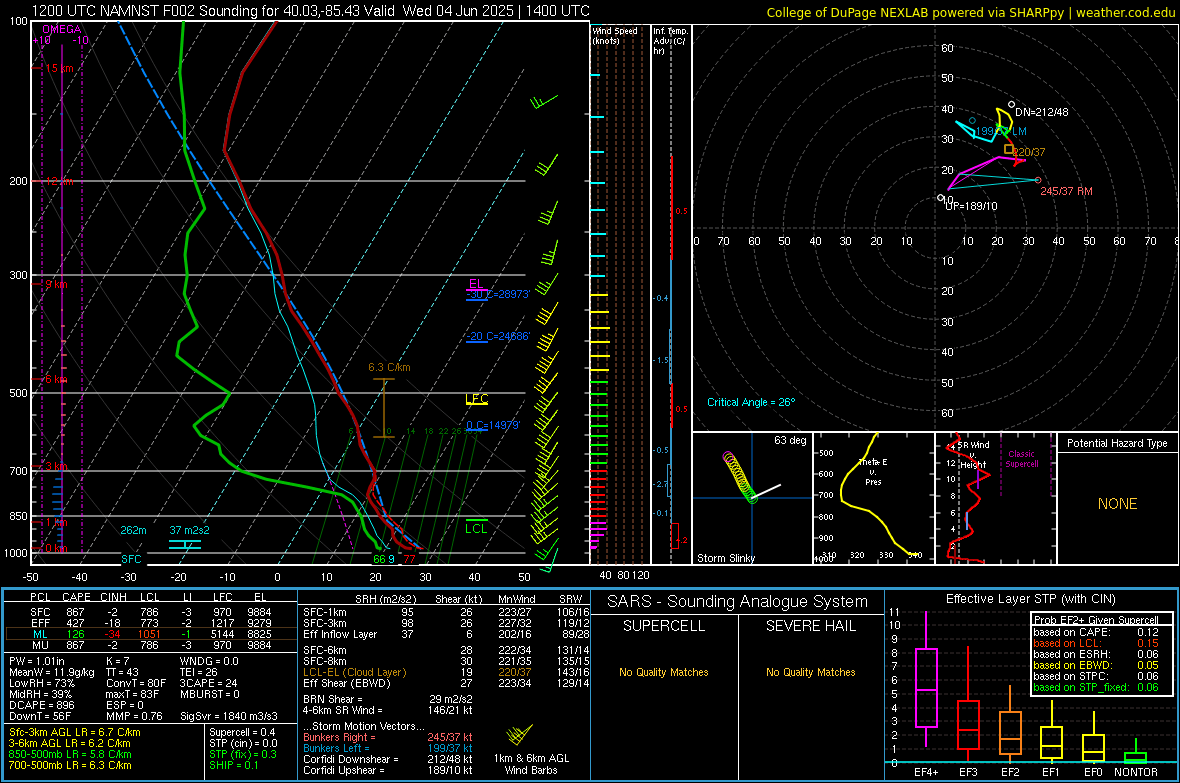This screenshot has width=1180, height=783.
Task: Select the 6 km height marker
Action: (x=56, y=379)
